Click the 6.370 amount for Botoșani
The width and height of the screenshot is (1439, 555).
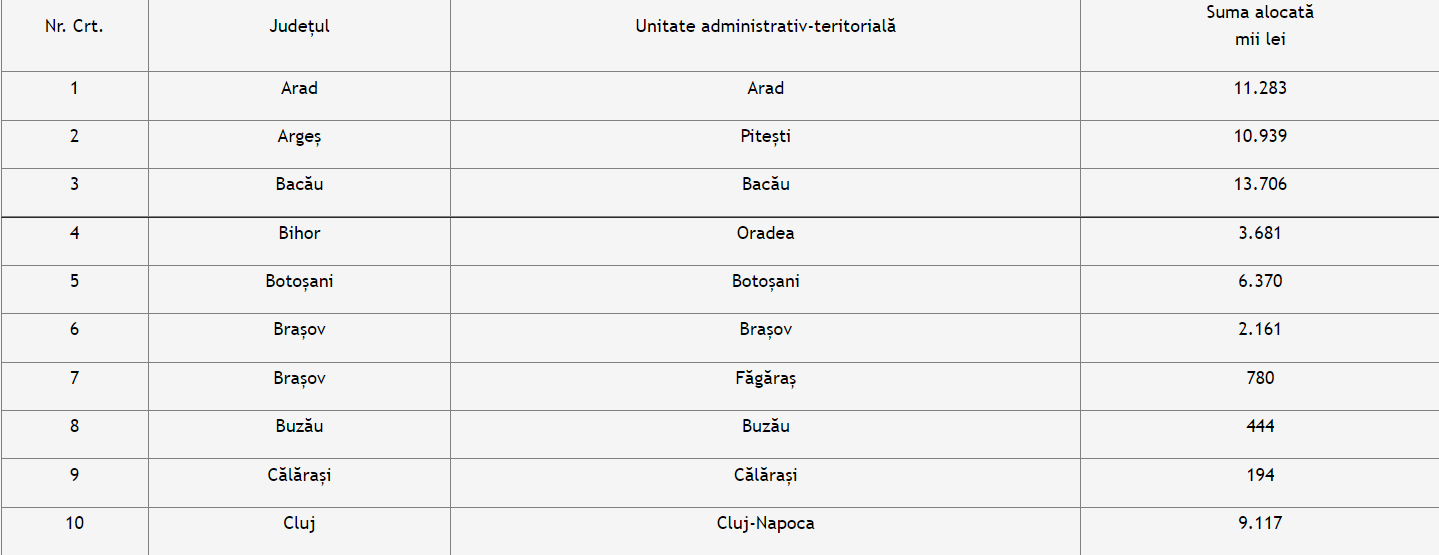[1259, 281]
